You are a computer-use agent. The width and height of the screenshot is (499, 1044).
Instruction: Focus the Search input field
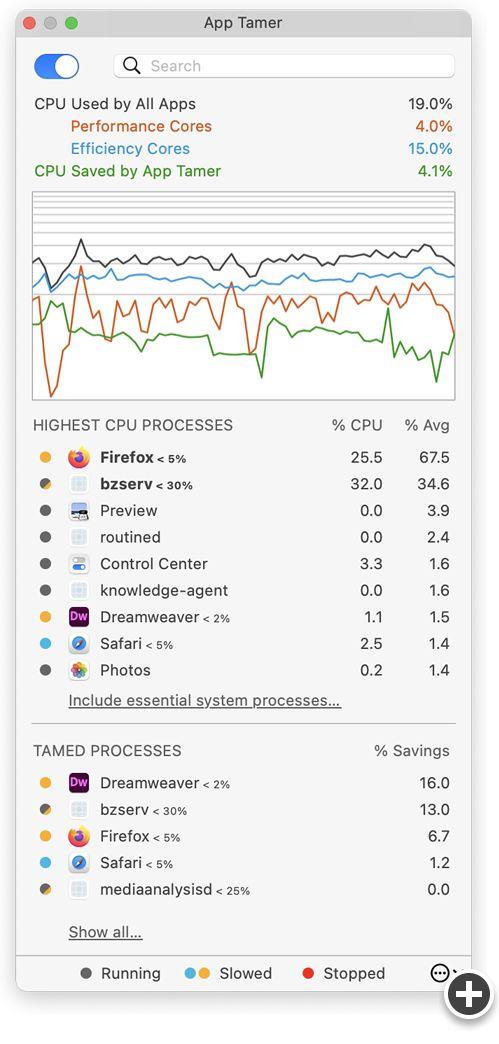pos(284,66)
